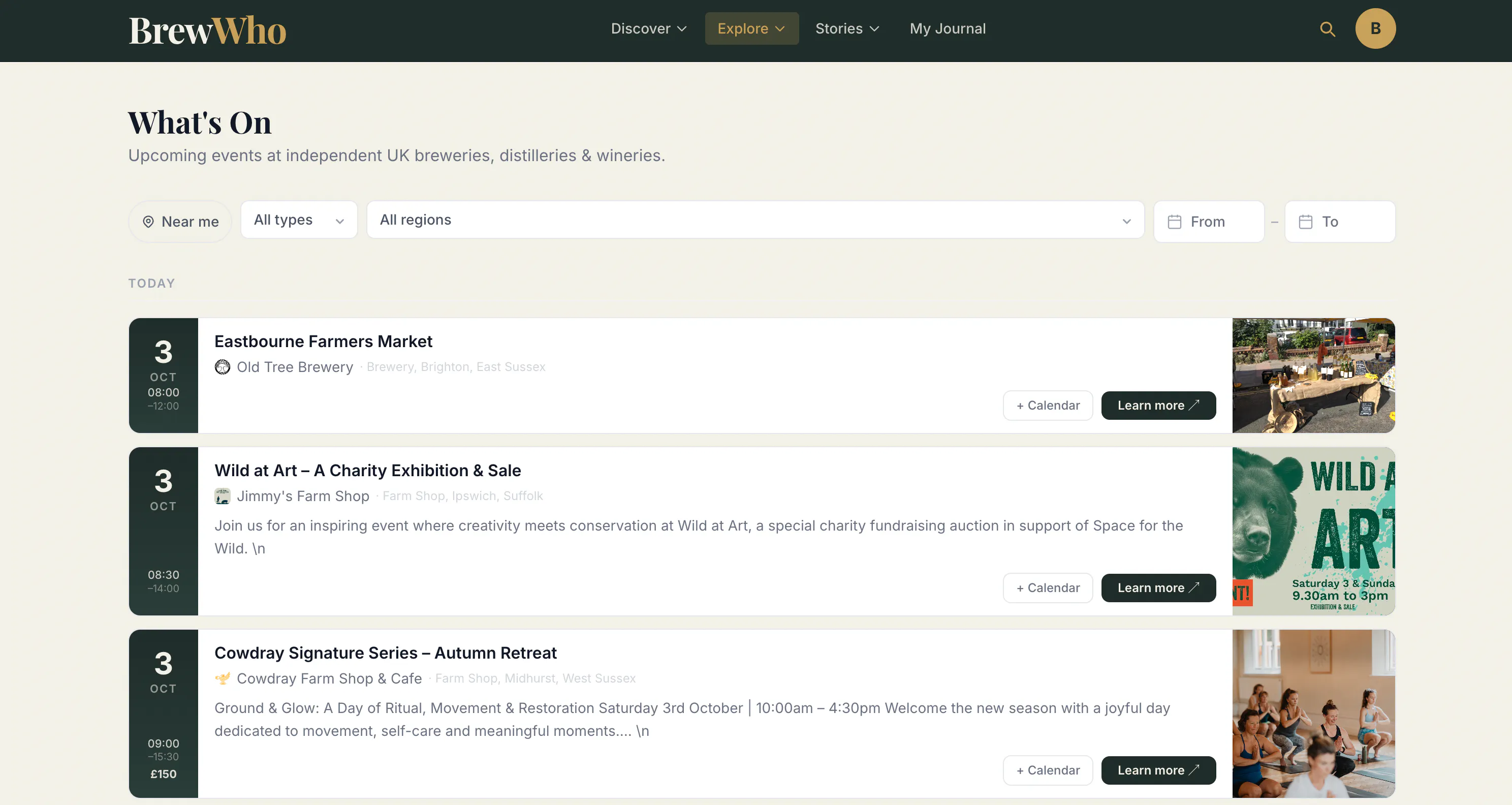Visit Old Tree Brewery link
Image resolution: width=1512 pixels, height=805 pixels.
click(295, 367)
